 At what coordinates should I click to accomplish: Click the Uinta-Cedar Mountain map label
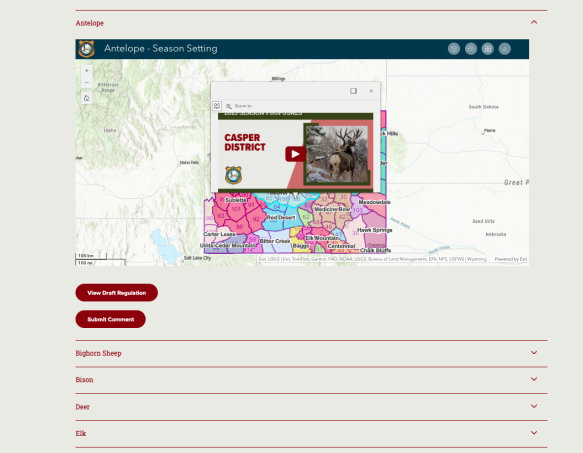click(228, 246)
